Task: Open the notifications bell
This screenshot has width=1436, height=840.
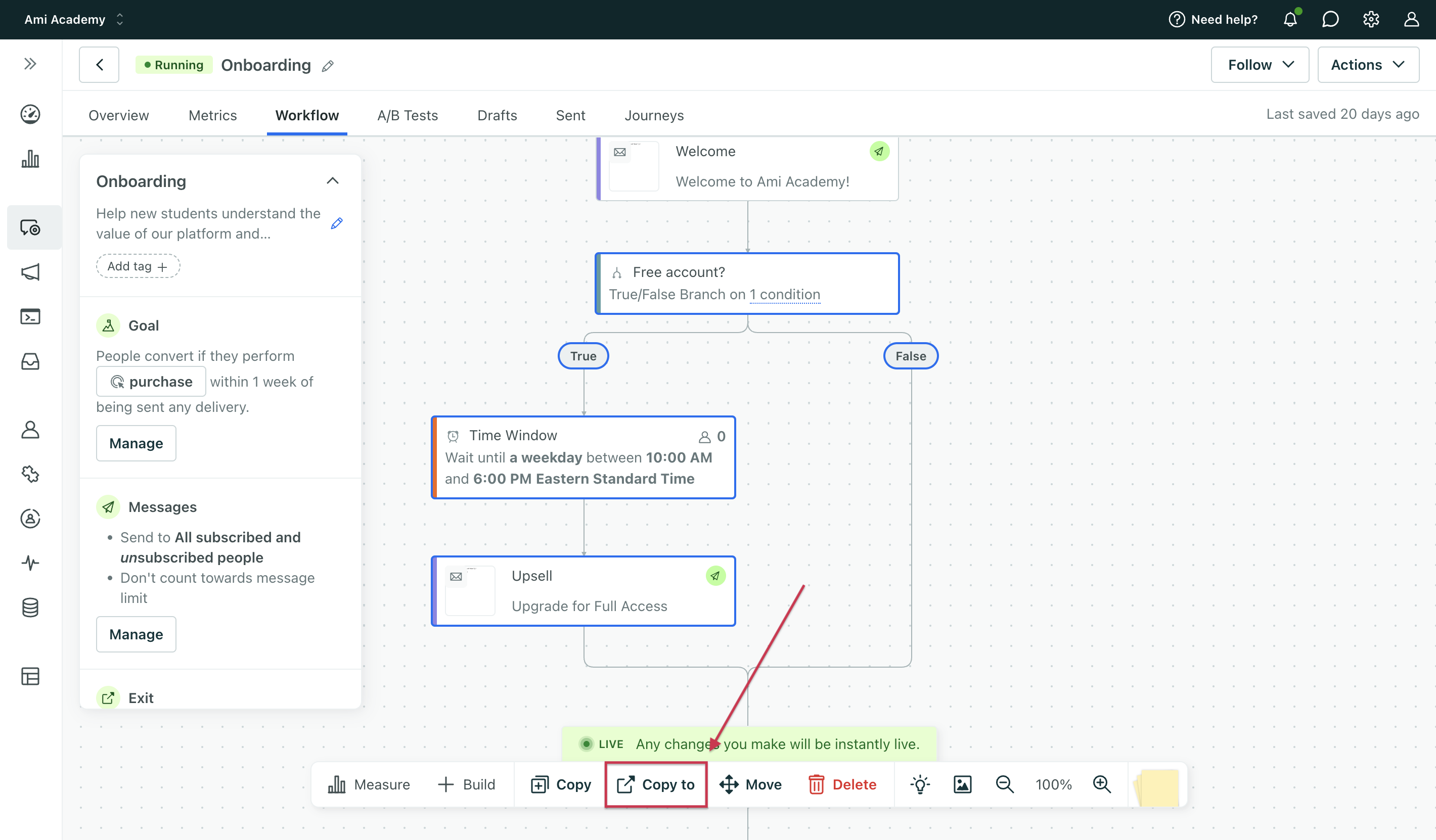Action: (x=1290, y=19)
